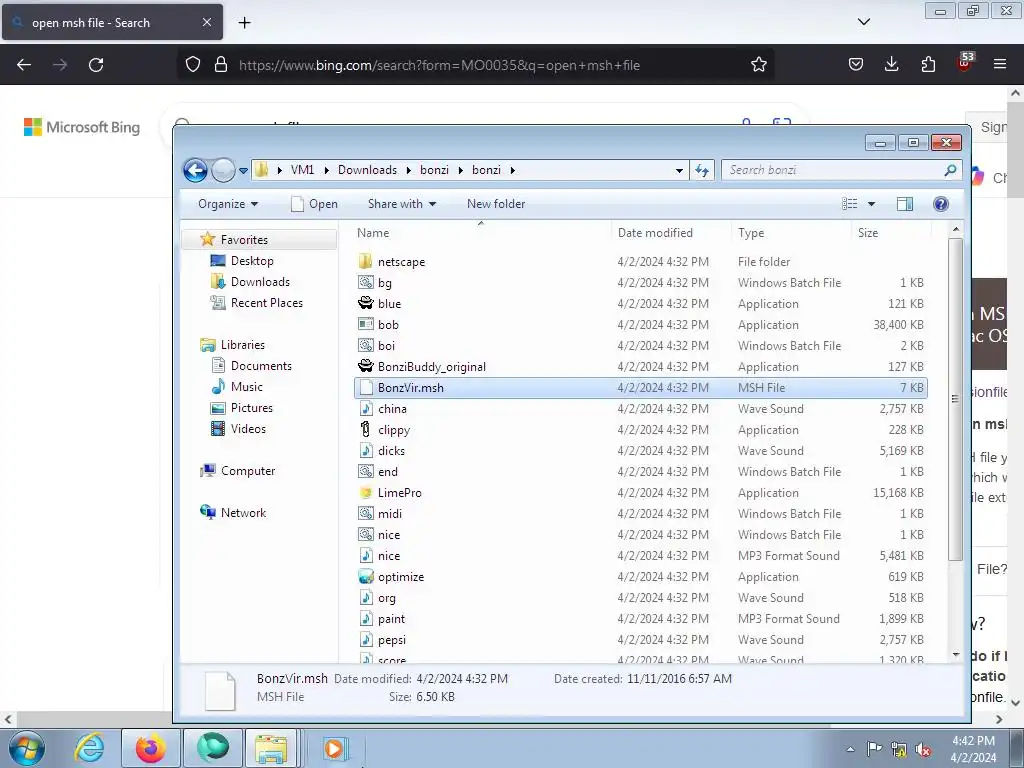Select the optimize application icon
Image resolution: width=1024 pixels, height=768 pixels.
[366, 577]
